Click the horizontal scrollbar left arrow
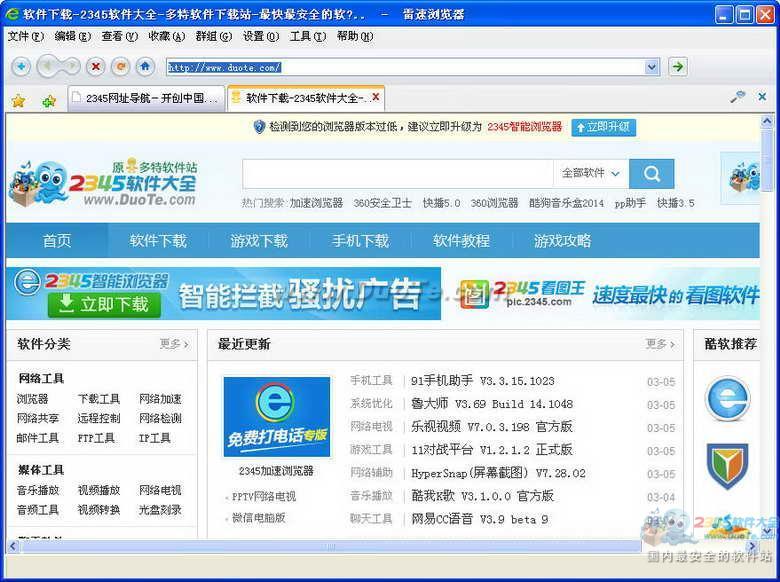 tap(13, 547)
